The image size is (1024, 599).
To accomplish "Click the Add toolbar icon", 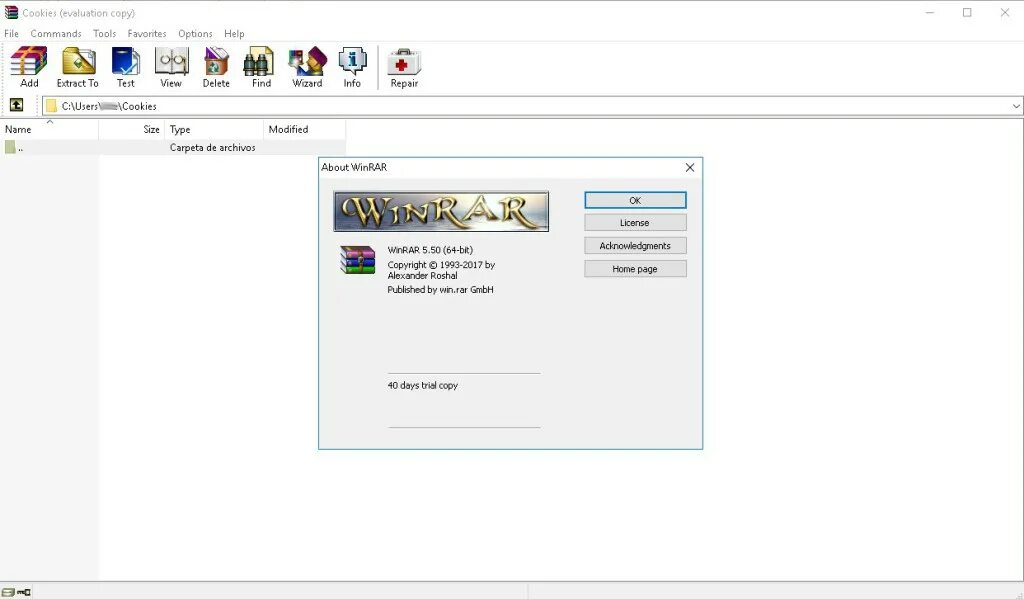I will click(x=29, y=67).
